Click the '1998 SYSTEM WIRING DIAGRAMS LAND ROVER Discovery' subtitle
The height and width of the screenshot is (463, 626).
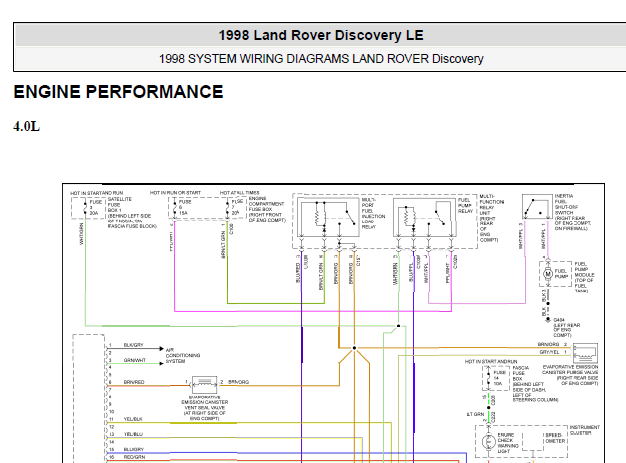[x=321, y=59]
